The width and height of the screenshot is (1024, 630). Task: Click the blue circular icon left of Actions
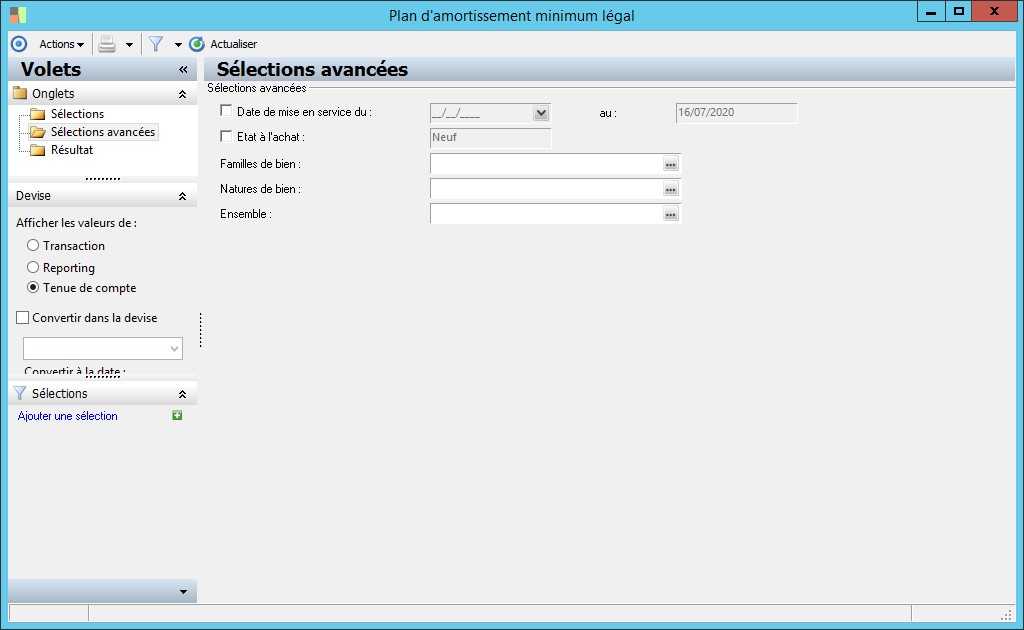[19, 44]
